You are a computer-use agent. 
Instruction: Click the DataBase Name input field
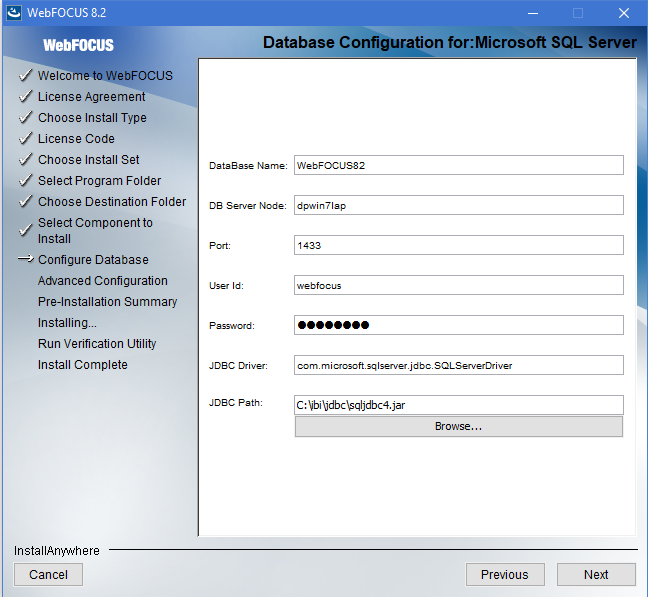458,165
